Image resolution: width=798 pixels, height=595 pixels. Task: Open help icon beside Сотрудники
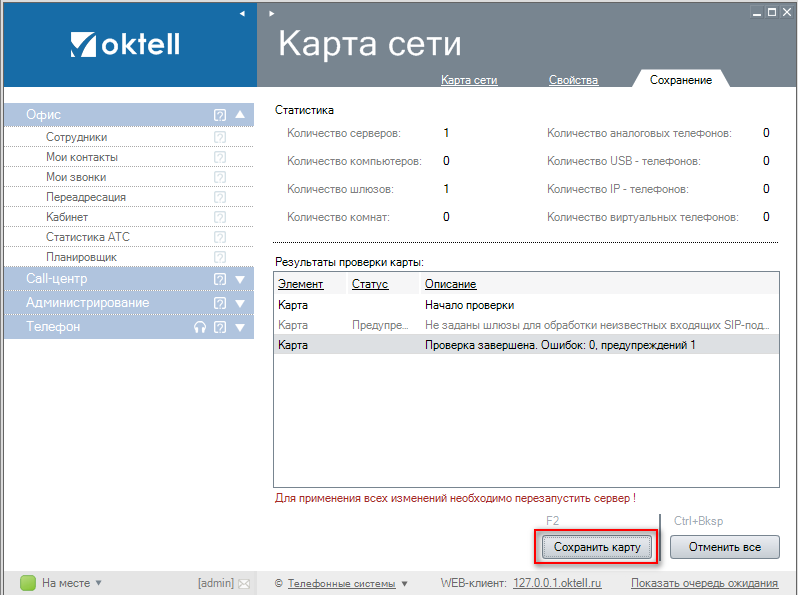(220, 138)
